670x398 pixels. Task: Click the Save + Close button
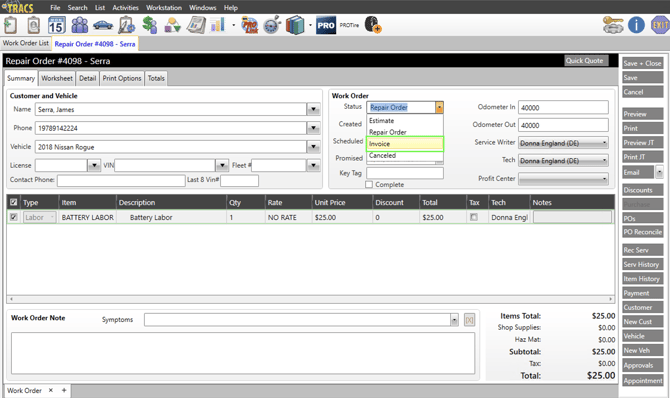[x=642, y=63]
